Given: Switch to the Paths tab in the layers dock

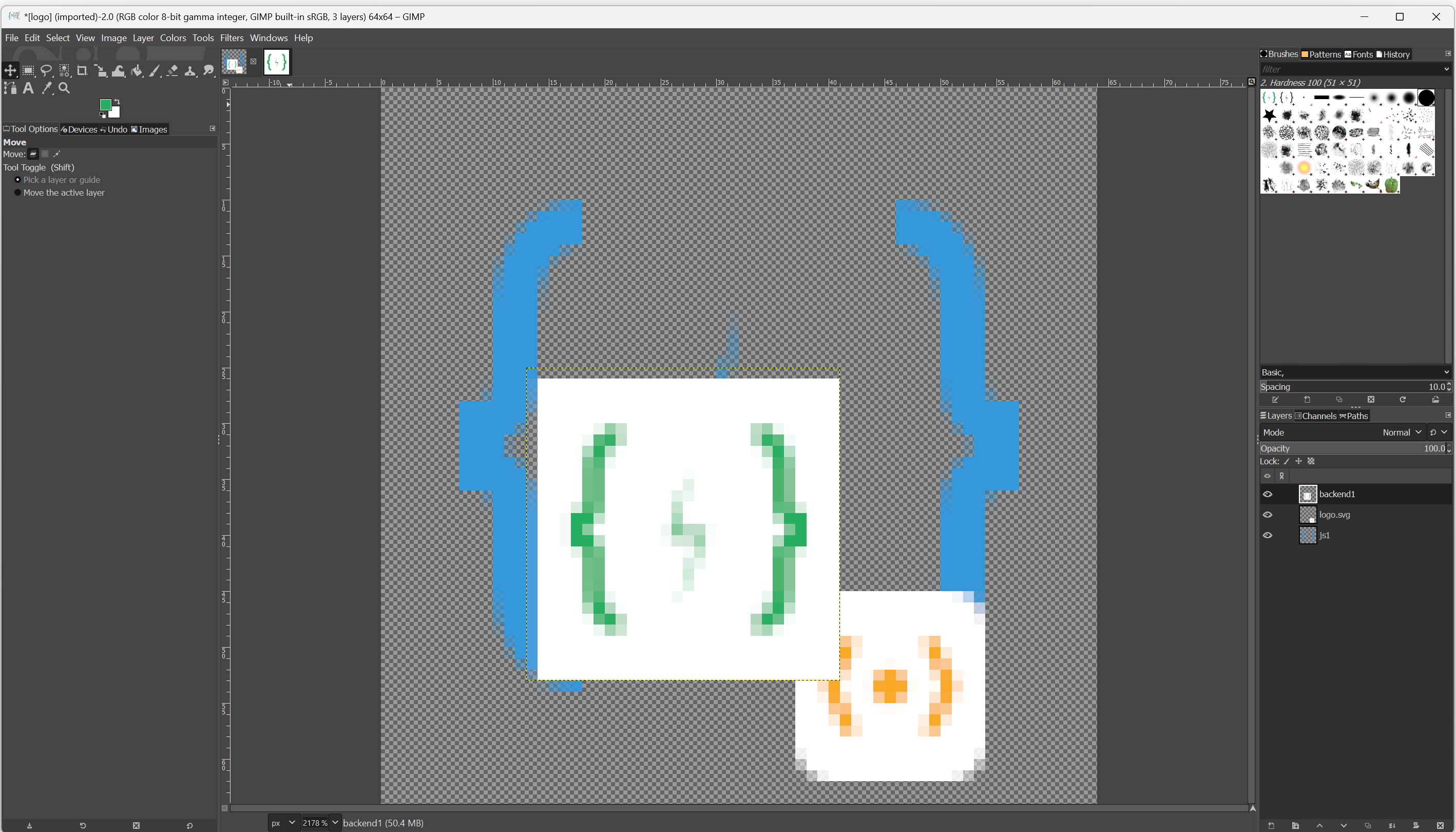Looking at the screenshot, I should (1354, 416).
